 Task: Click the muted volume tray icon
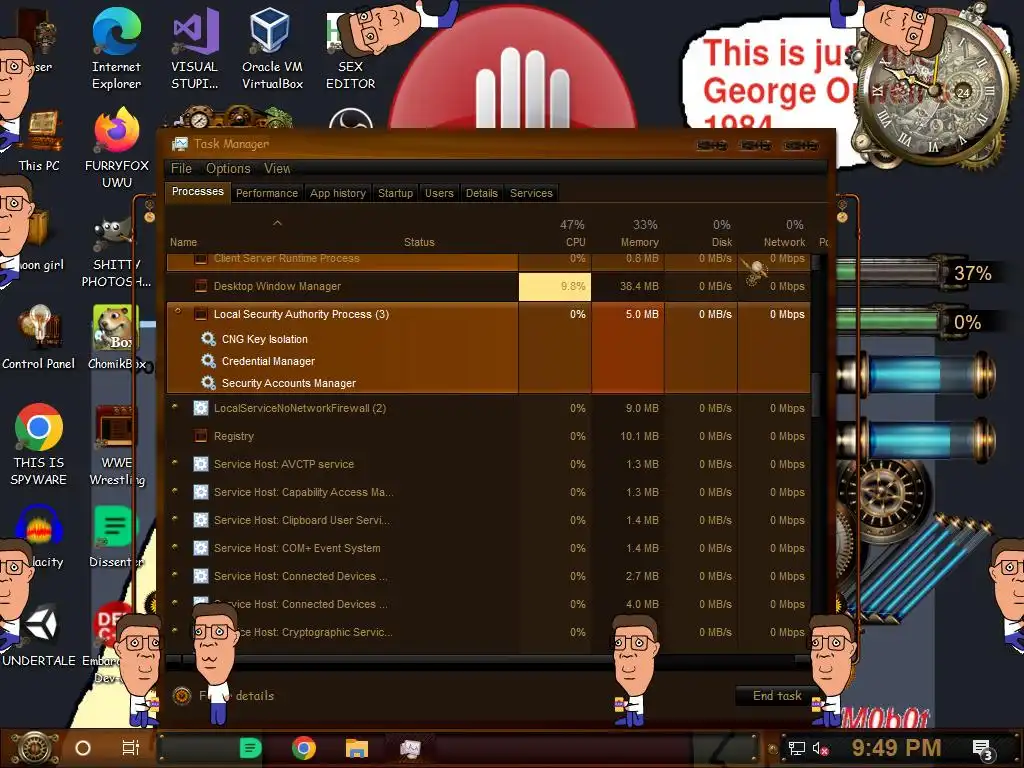(x=820, y=748)
